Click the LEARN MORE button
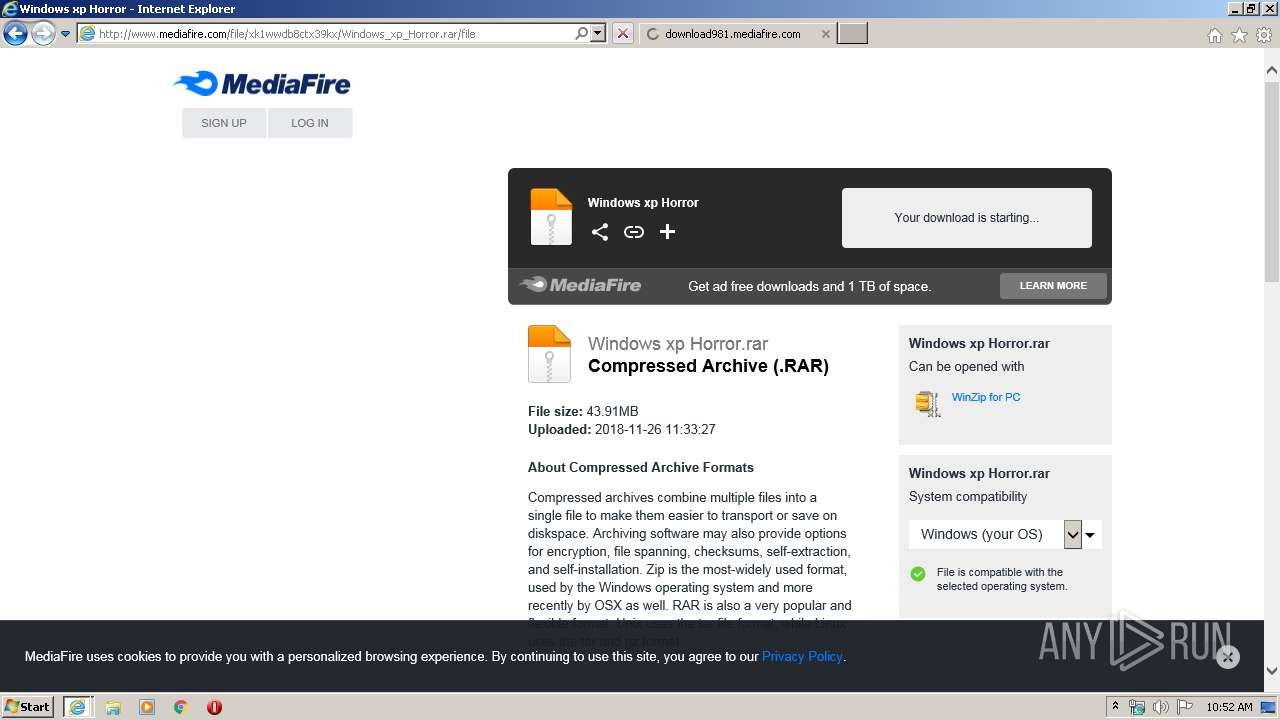1280x720 pixels. tap(1053, 286)
